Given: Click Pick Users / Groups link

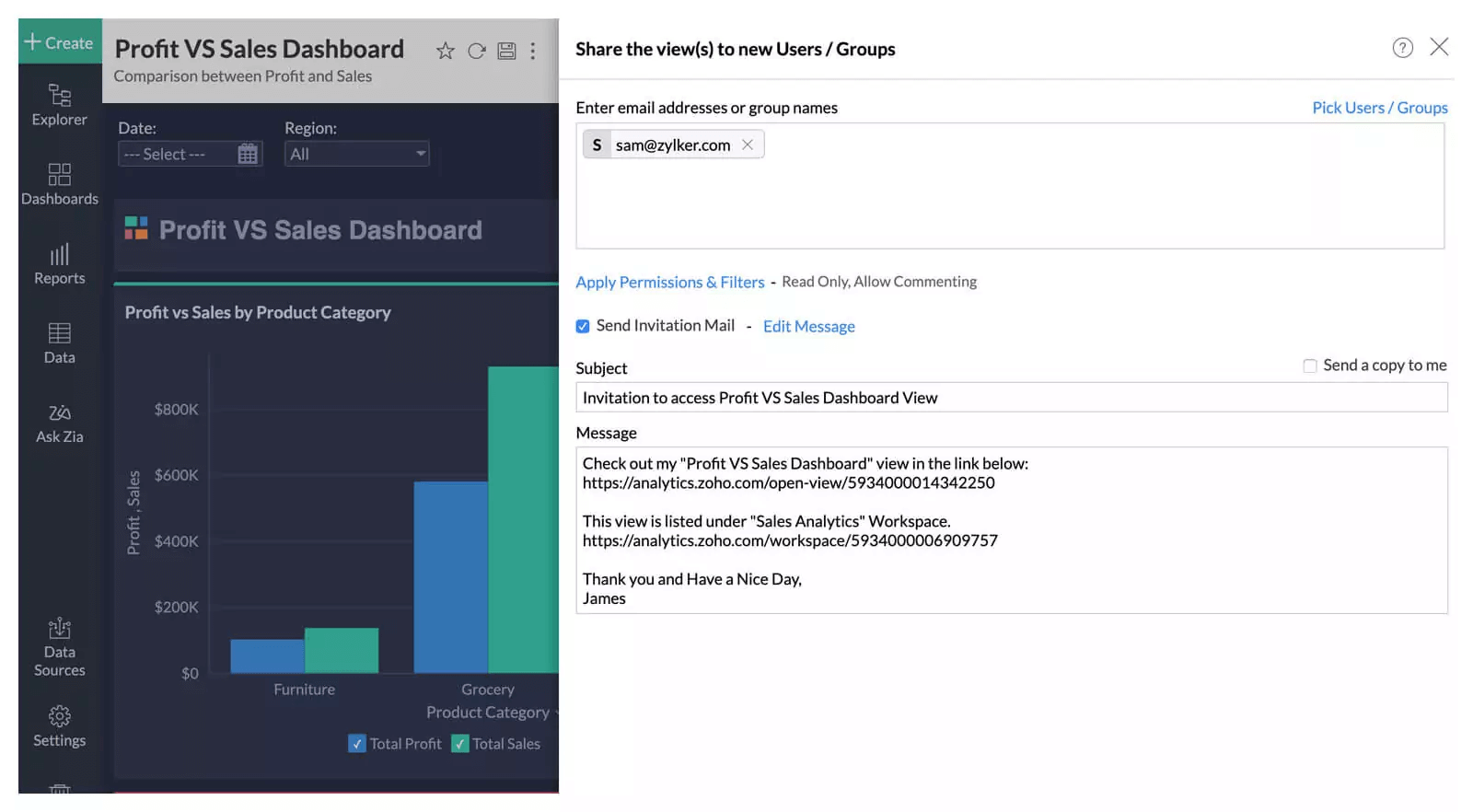Looking at the screenshot, I should point(1379,108).
